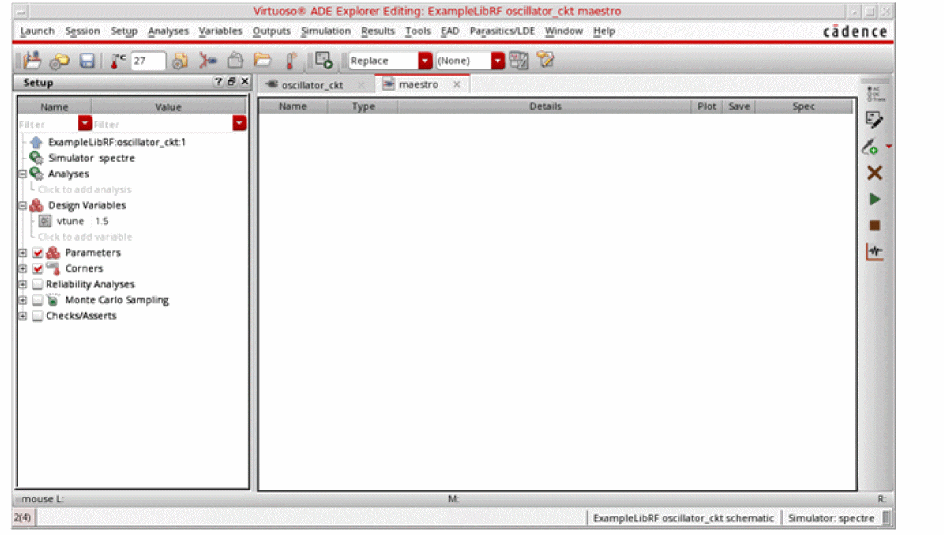Click the AC DC Trans analysis chooser icon
Viewport: 944px width, 535px height.
tap(874, 94)
